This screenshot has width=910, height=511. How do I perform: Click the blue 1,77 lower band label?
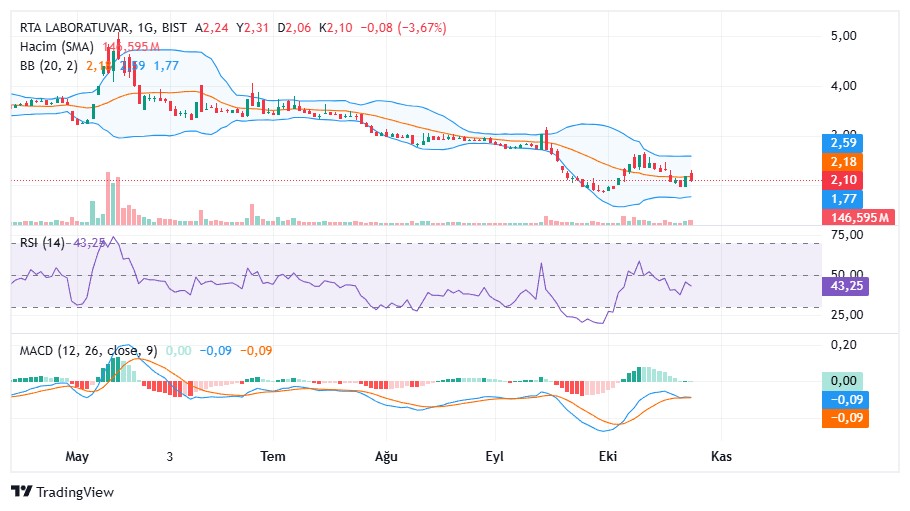click(843, 199)
